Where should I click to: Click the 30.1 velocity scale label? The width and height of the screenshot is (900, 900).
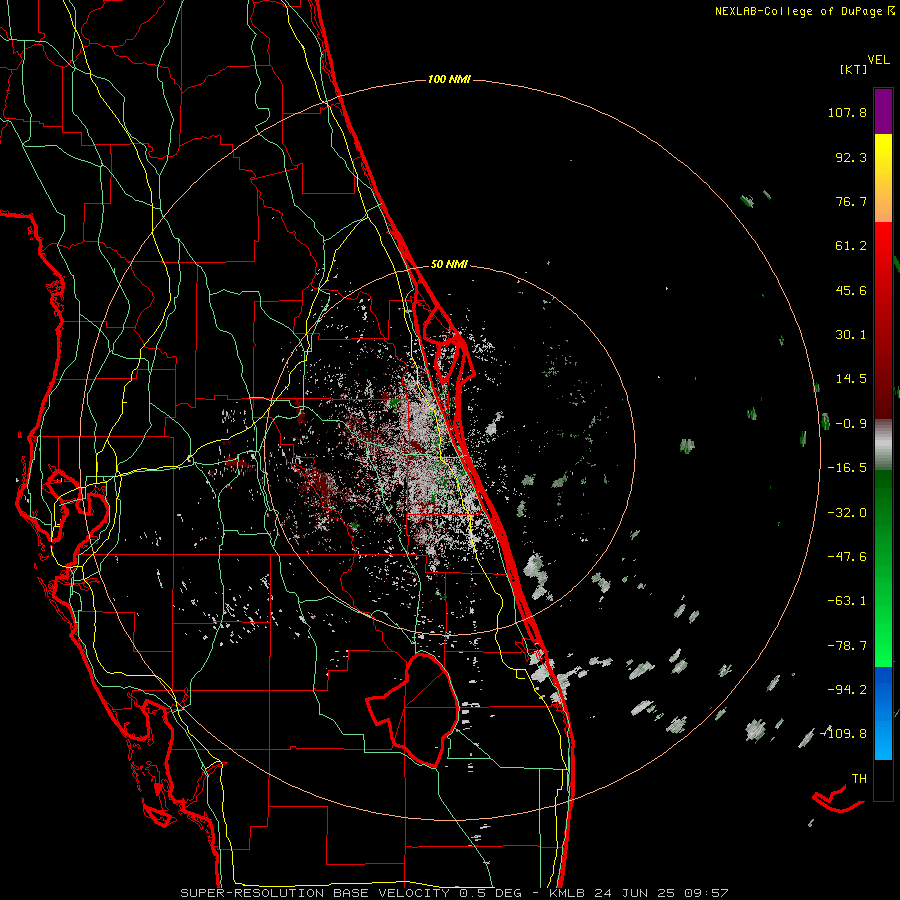(x=851, y=335)
